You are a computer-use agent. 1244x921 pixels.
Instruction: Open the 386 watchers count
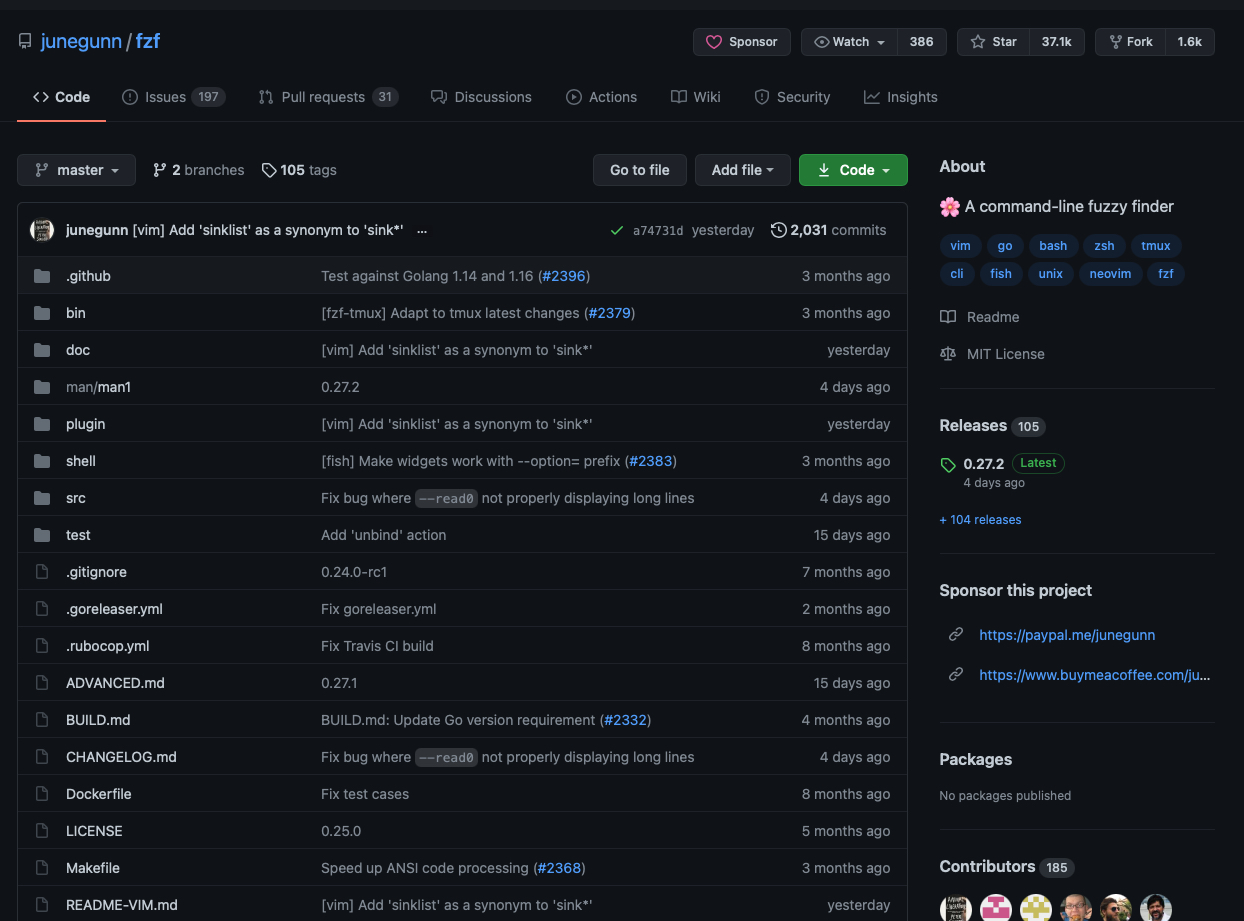[922, 42]
